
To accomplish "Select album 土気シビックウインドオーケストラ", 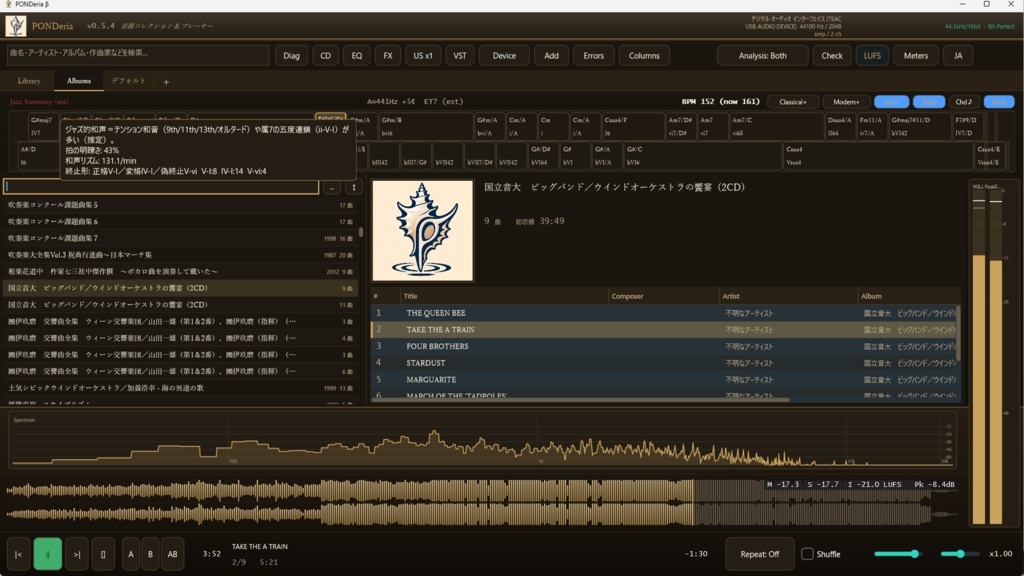I will [x=180, y=387].
